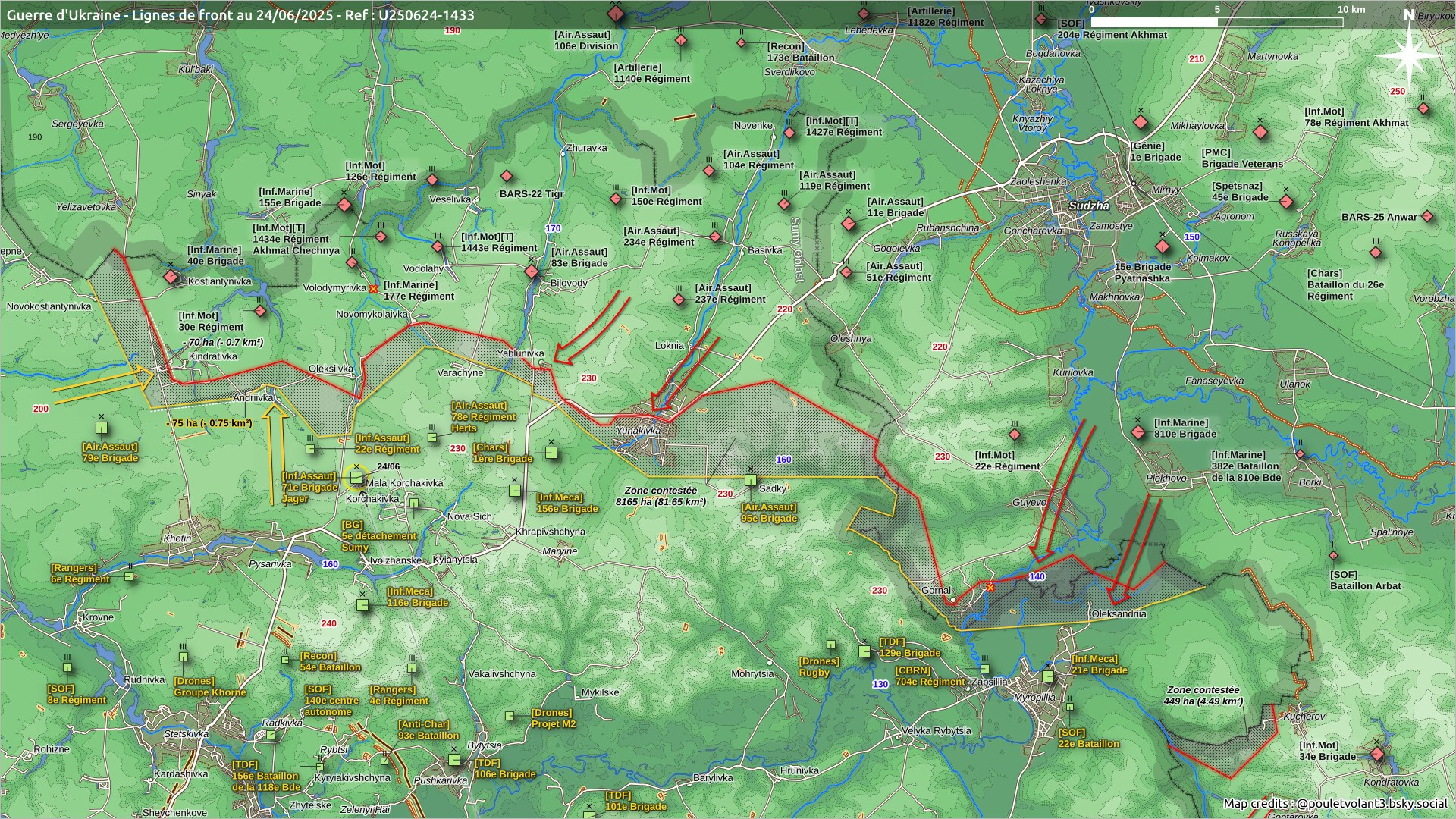
Task: Click the Gornal village label
Action: [x=936, y=591]
